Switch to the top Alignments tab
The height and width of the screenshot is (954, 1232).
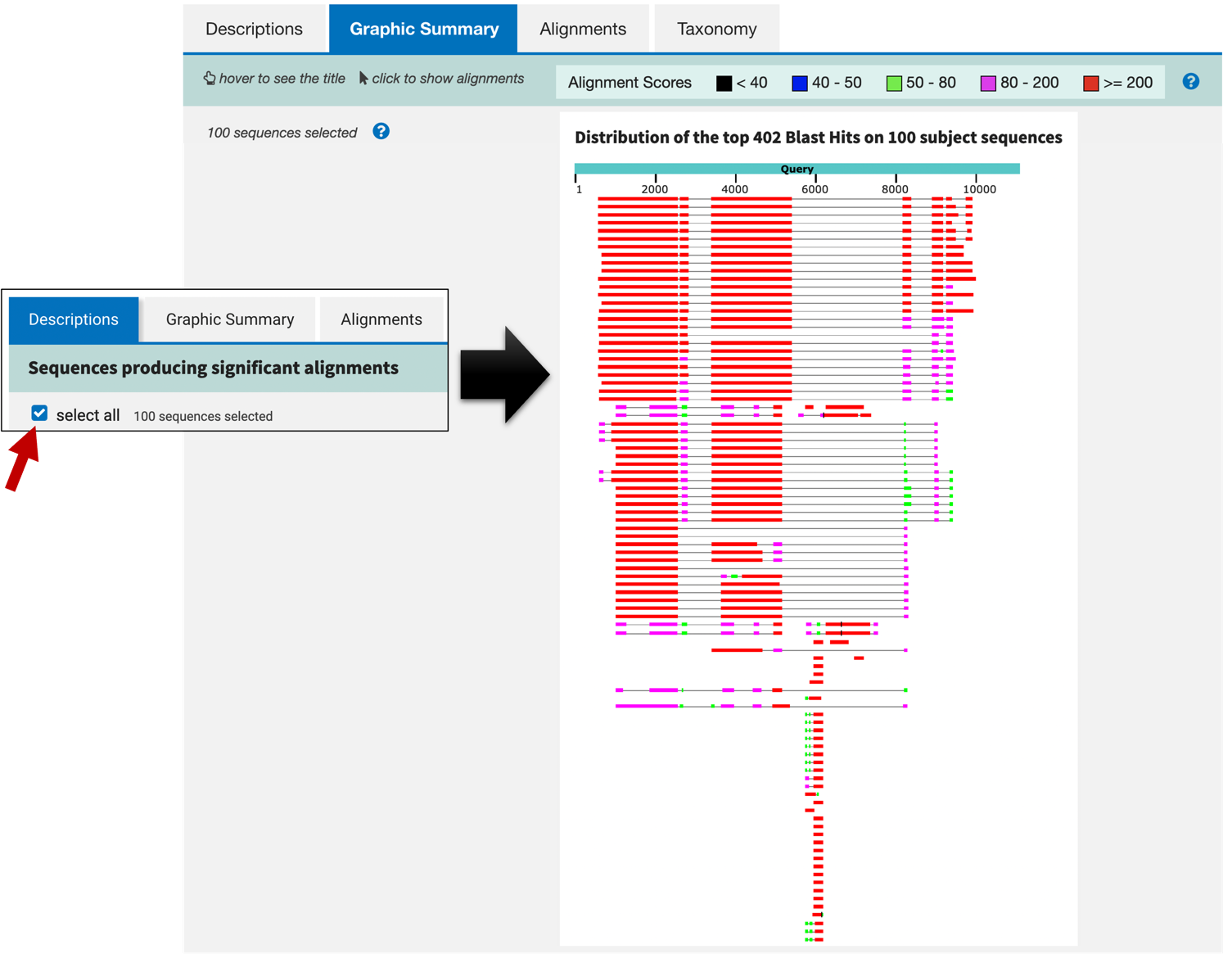click(x=582, y=29)
